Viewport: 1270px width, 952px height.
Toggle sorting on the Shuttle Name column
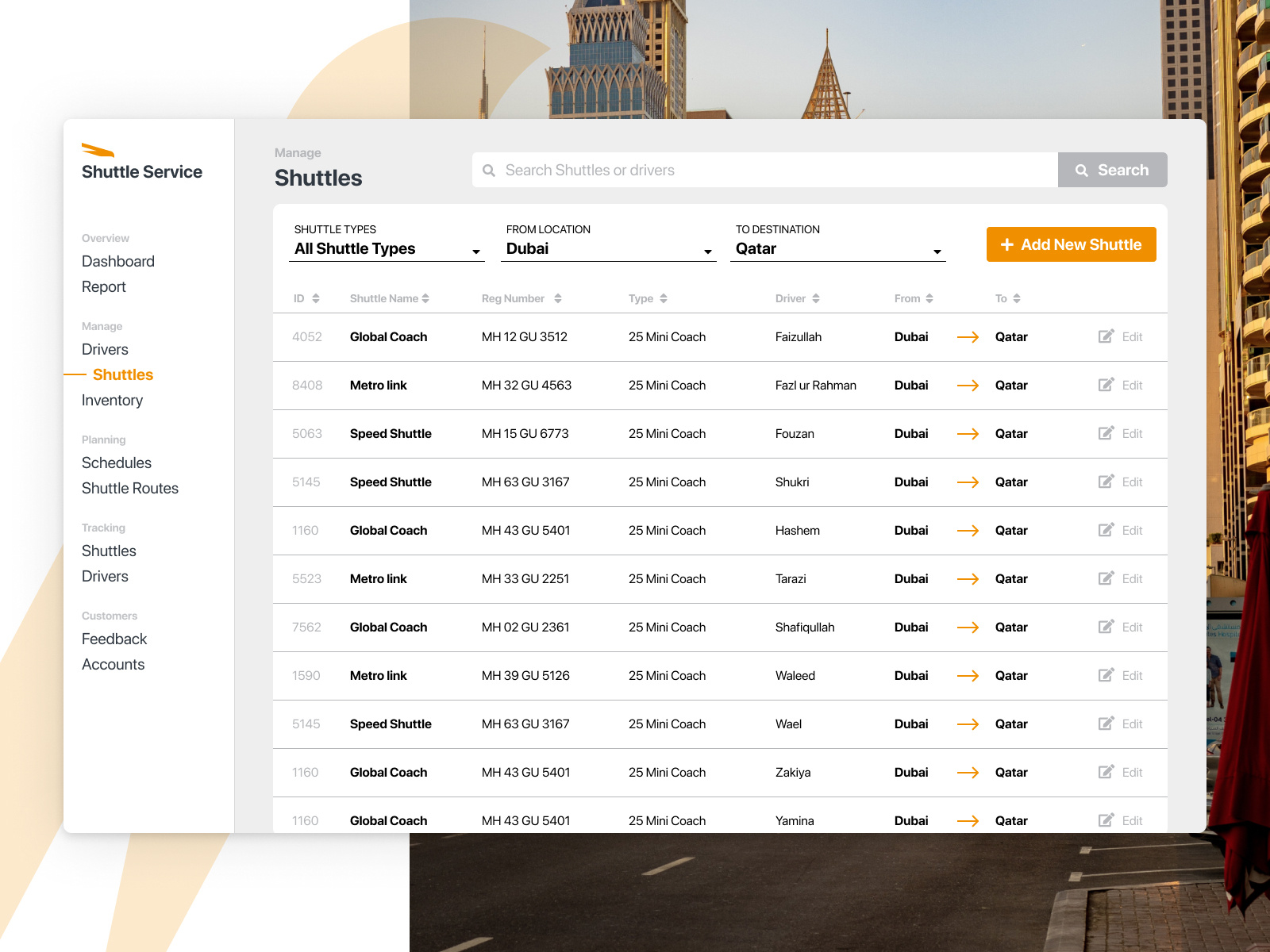tap(426, 298)
